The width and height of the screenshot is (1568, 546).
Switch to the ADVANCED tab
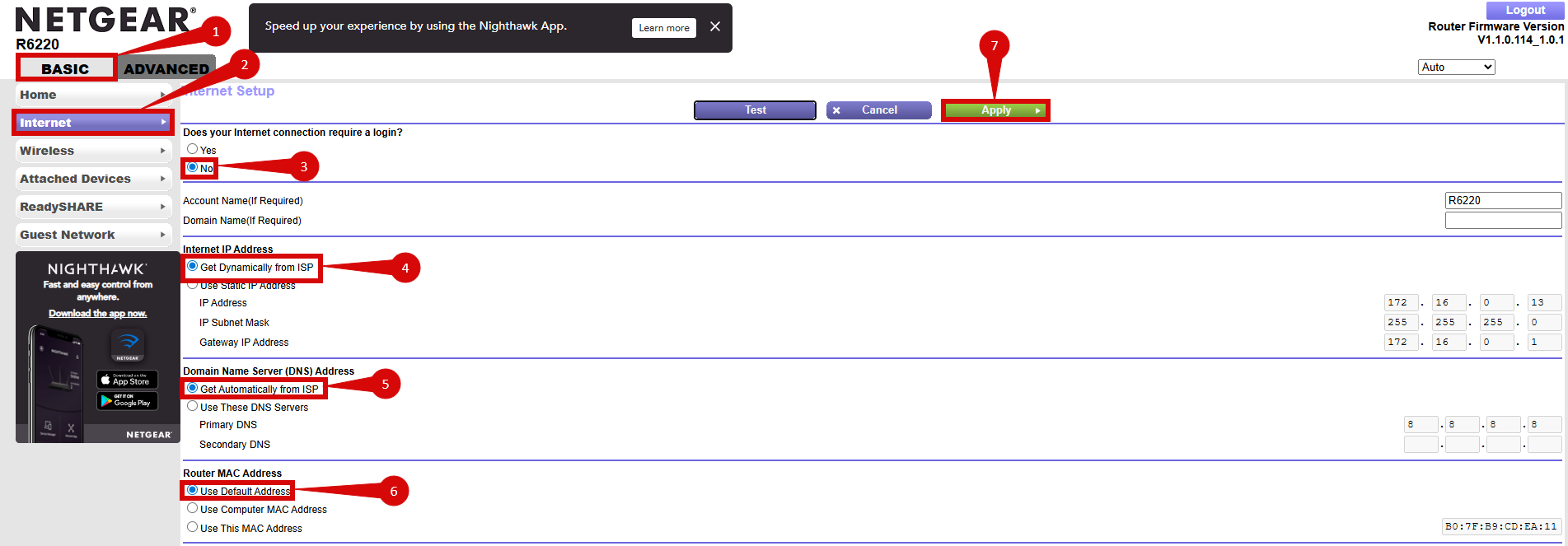[x=166, y=68]
